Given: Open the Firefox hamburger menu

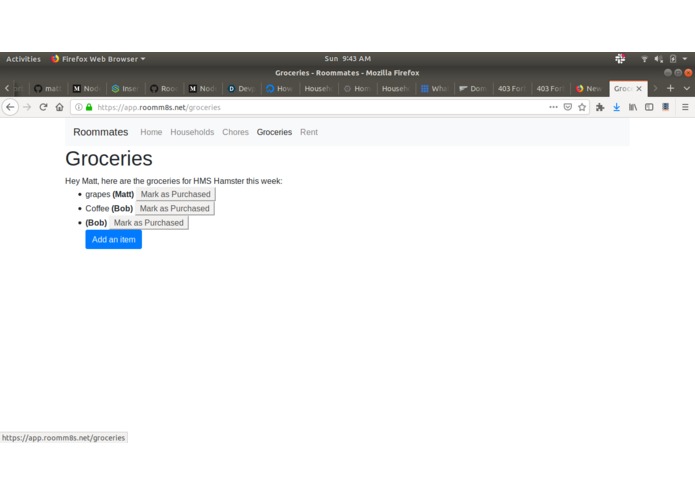Looking at the screenshot, I should click(685, 107).
